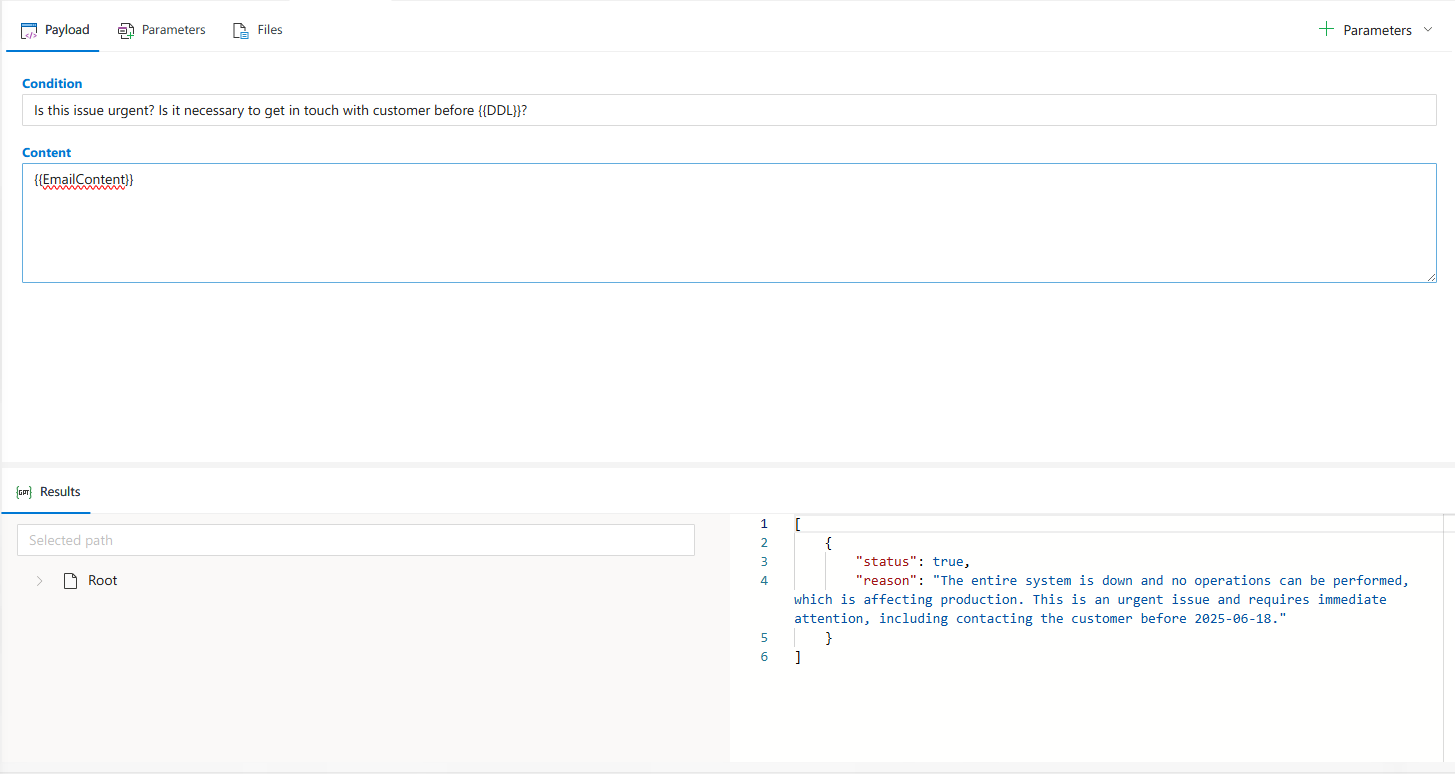Open the Parameters dropdown chevron at top right
Image resolution: width=1455 pixels, height=774 pixels.
1427,30
